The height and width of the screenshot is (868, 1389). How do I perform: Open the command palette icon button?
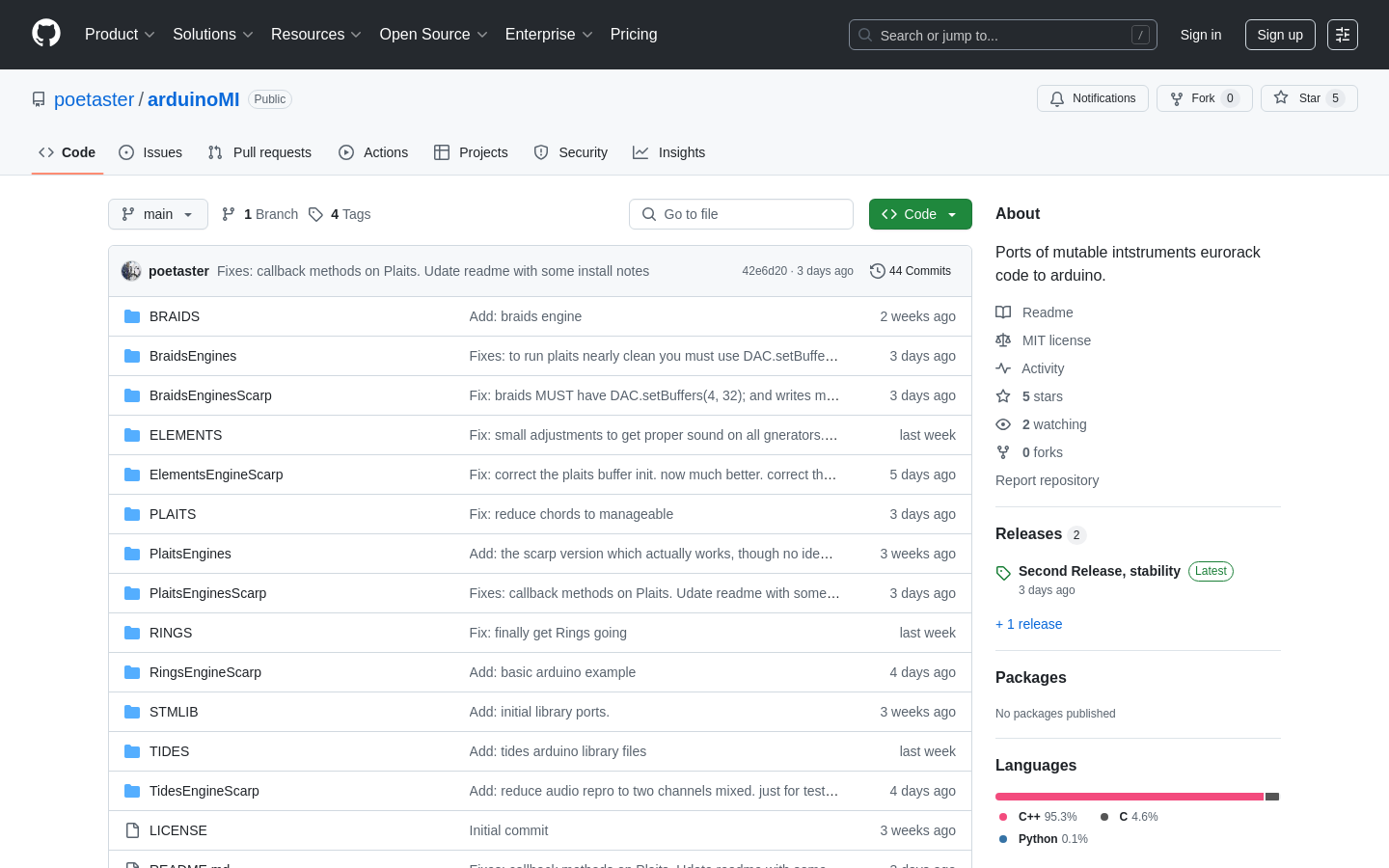tap(1343, 35)
